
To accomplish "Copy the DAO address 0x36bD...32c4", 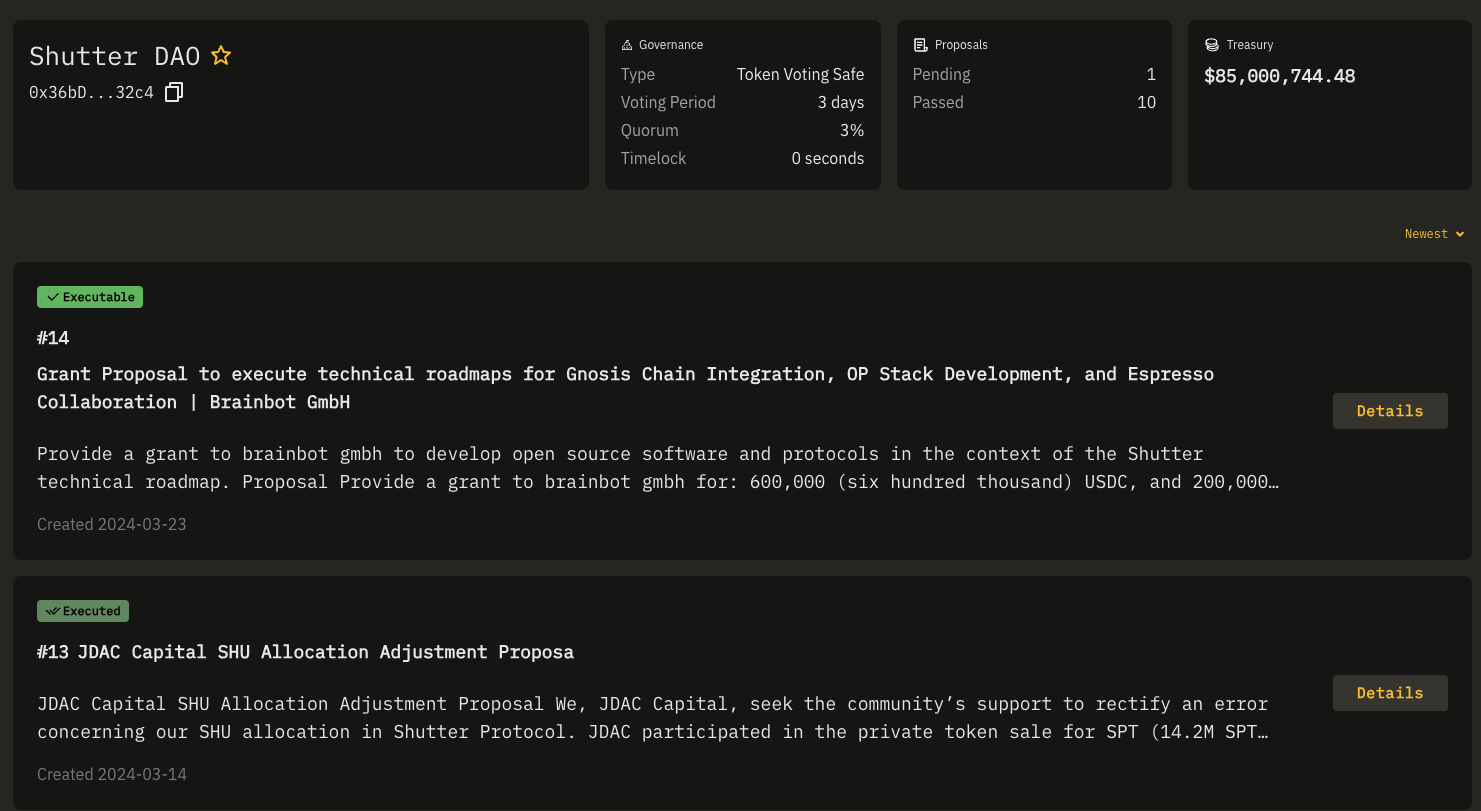I will [174, 92].
